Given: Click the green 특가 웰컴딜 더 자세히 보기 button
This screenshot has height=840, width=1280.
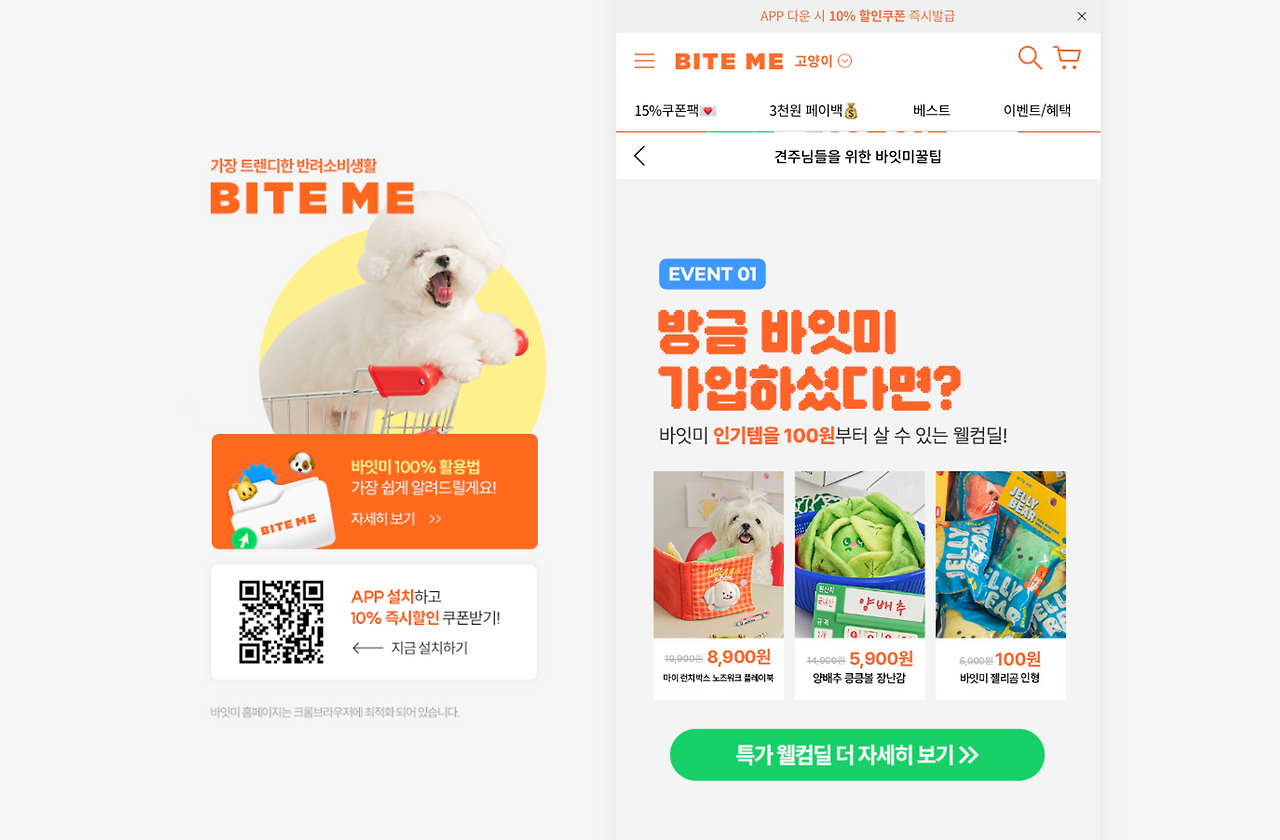Looking at the screenshot, I should tap(857, 755).
